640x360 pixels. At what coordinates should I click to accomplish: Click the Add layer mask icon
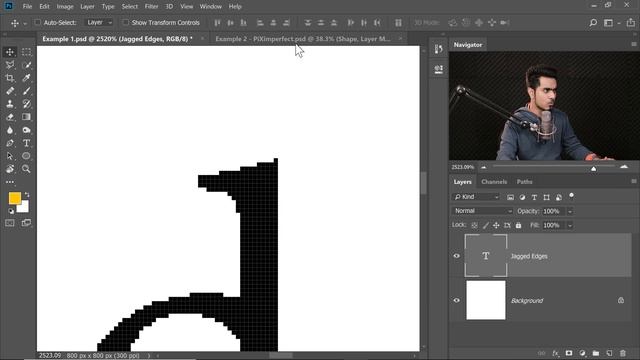569,353
